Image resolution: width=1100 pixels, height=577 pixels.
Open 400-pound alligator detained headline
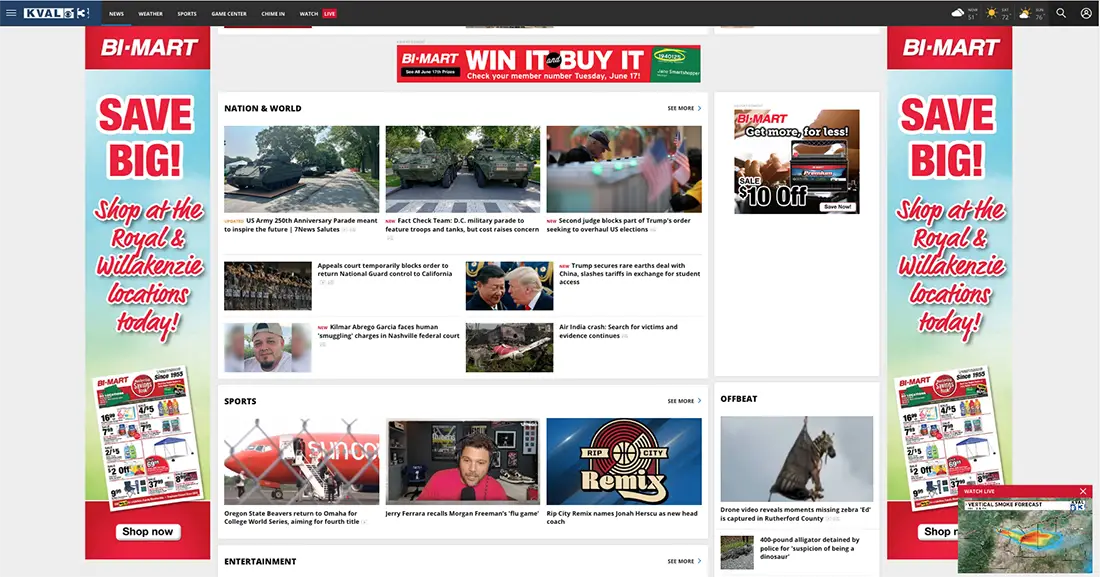click(810, 548)
